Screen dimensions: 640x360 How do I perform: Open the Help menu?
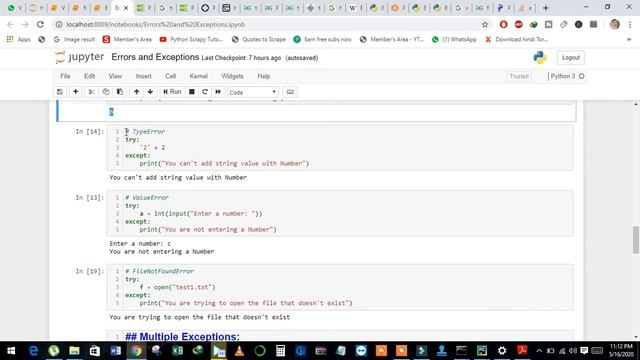tap(264, 76)
